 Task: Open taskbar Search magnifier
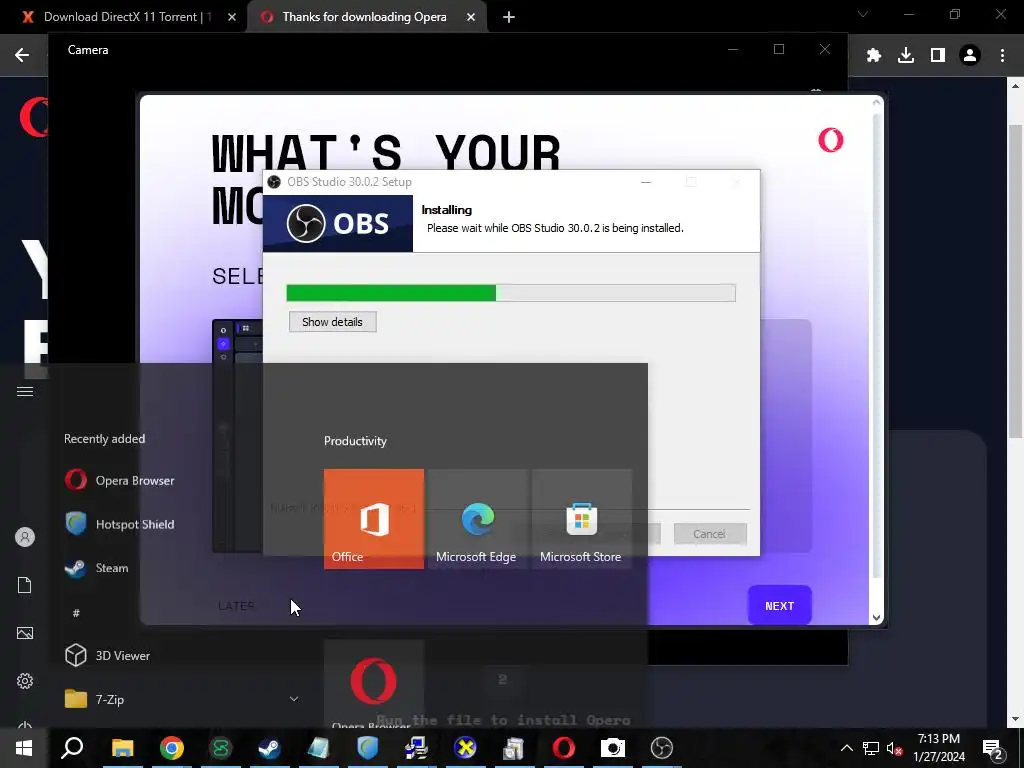(72, 748)
